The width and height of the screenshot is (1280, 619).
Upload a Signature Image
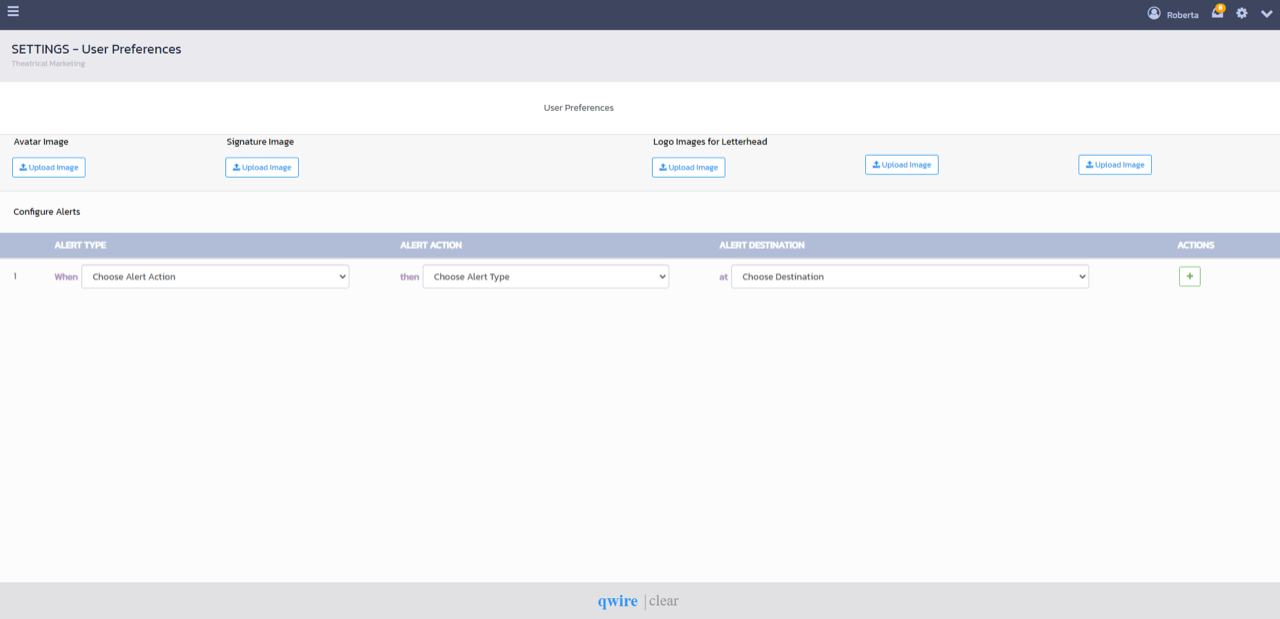coord(262,167)
